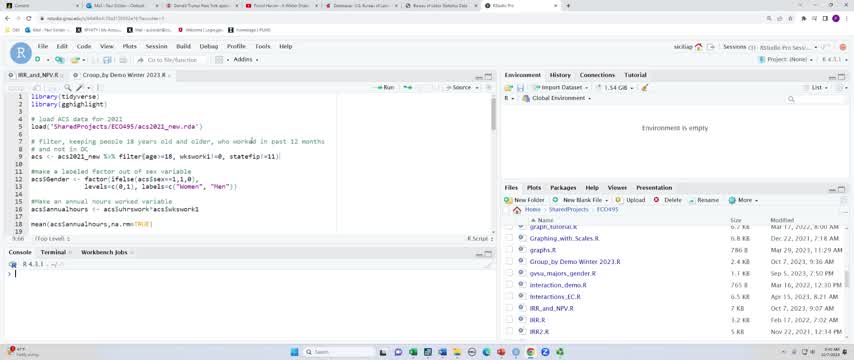Switch to the Packages tab
This screenshot has width=854, height=360.
563,188
